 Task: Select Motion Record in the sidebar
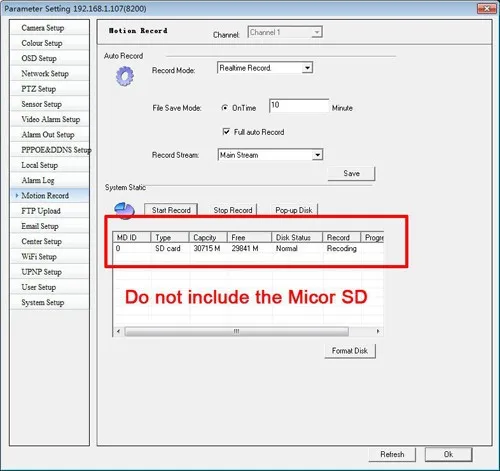[50, 196]
